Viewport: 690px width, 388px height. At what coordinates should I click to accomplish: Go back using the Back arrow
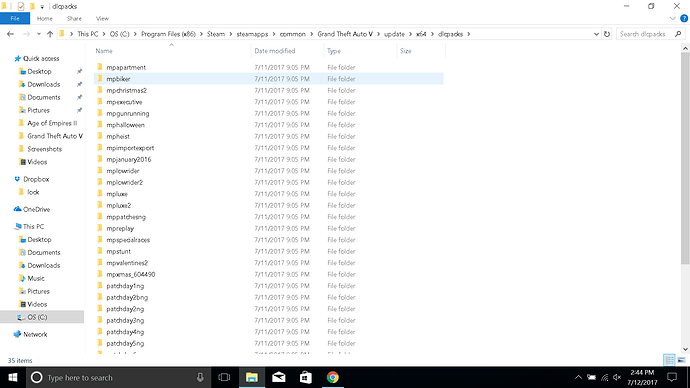click(x=11, y=34)
